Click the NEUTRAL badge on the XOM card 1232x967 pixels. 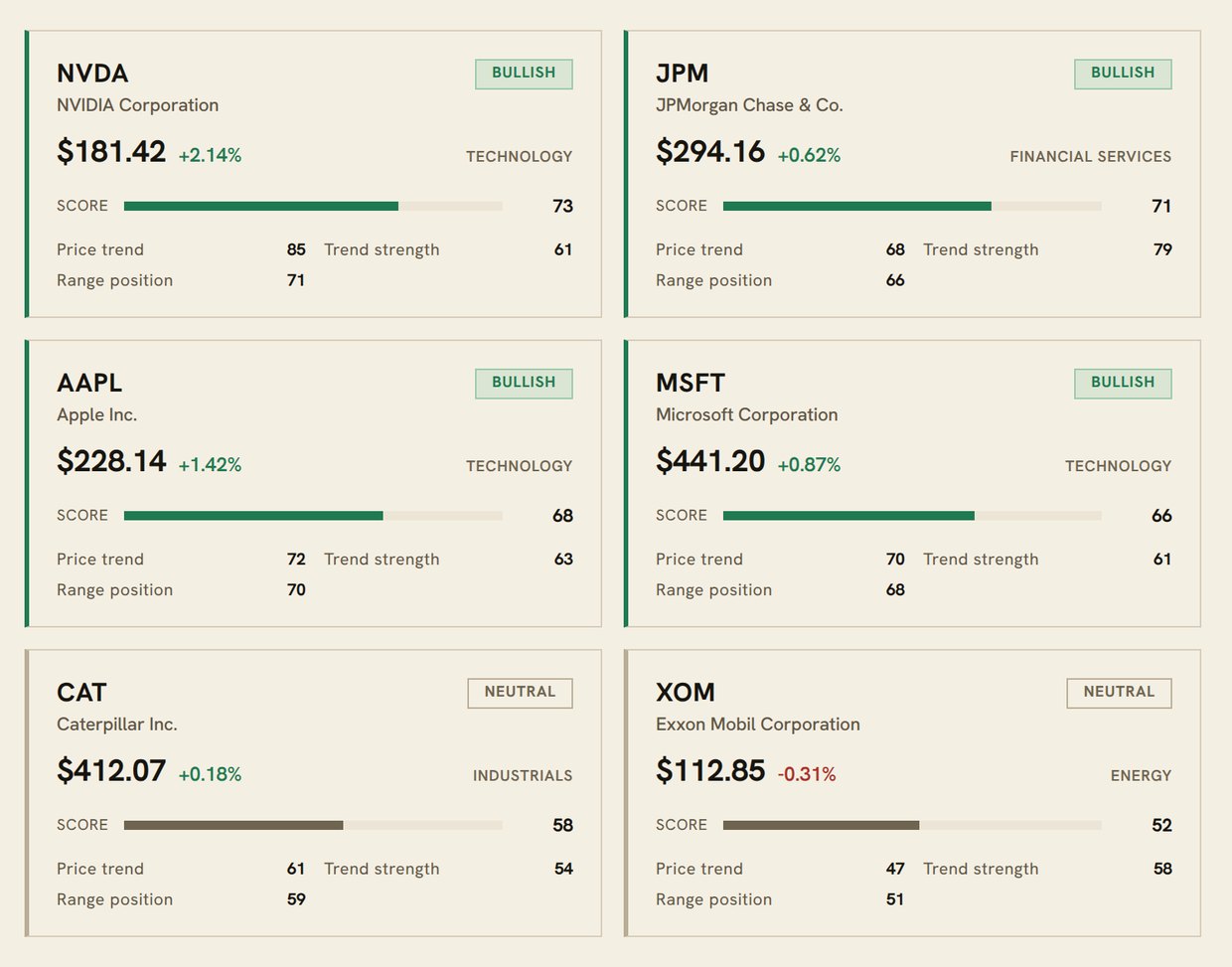pos(1119,693)
